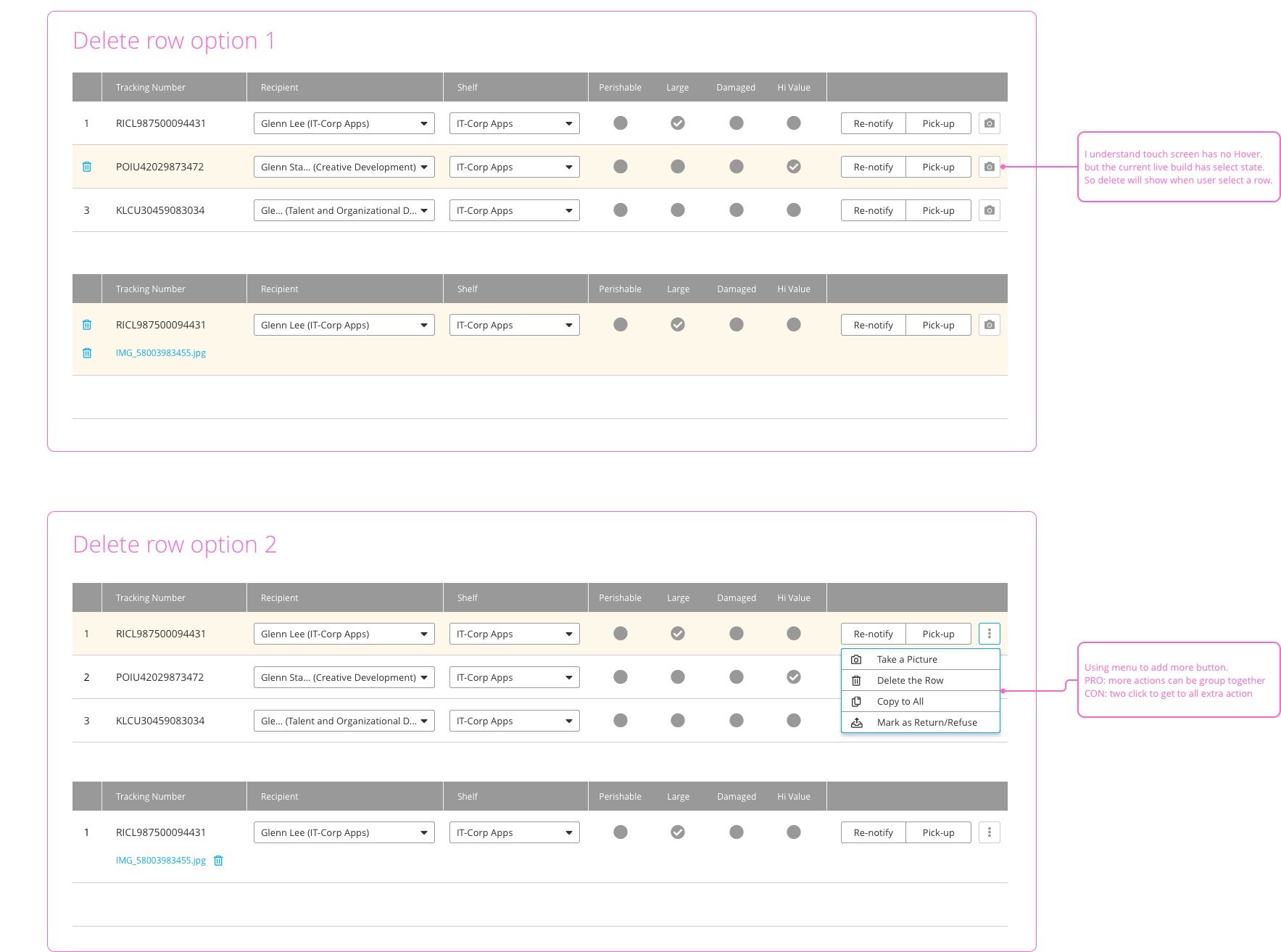Click Pick-up in Option 2 highlighted RICL row
This screenshot has height=952, width=1281.
coord(939,634)
